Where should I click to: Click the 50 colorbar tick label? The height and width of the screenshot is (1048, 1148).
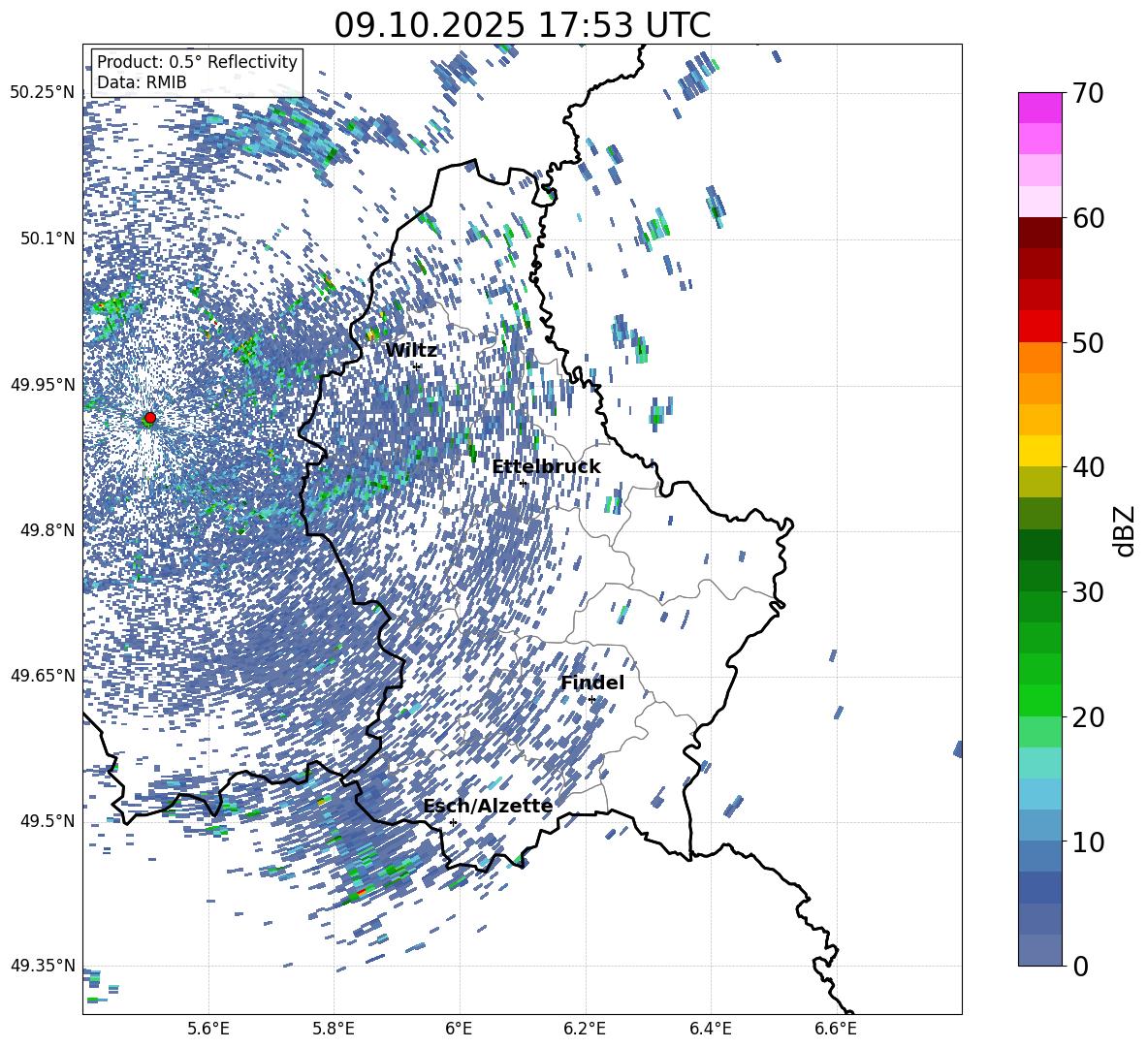tap(1088, 342)
